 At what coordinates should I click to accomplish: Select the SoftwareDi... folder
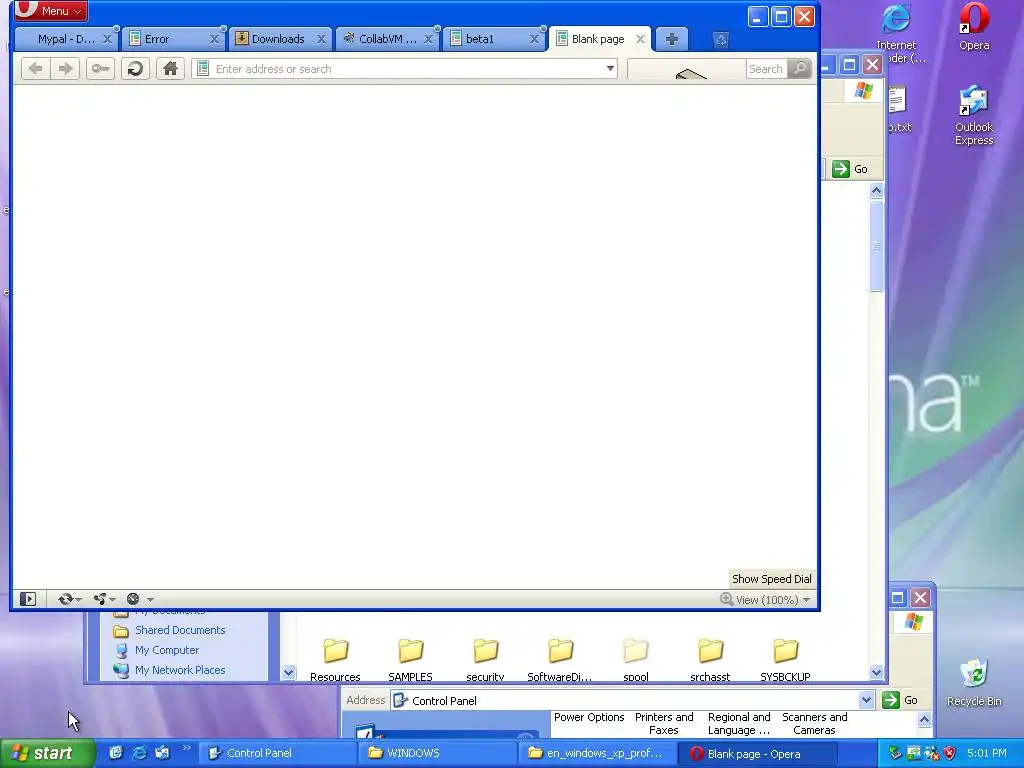click(560, 660)
